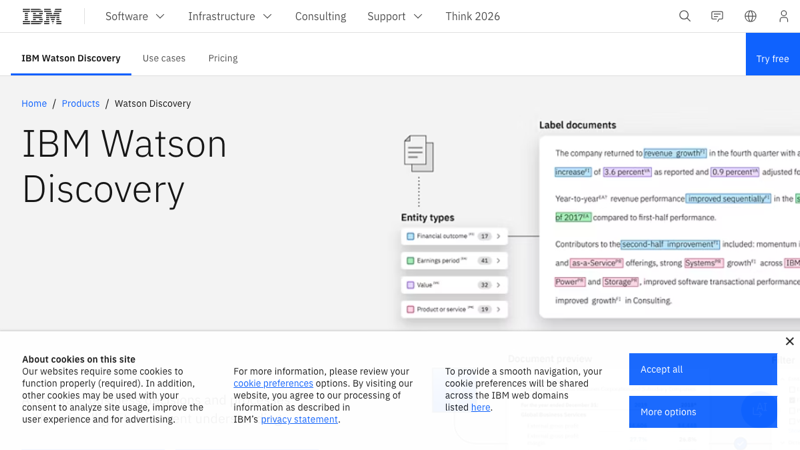The image size is (800, 450).
Task: Click the blue Financial outcome color square
Action: click(410, 236)
